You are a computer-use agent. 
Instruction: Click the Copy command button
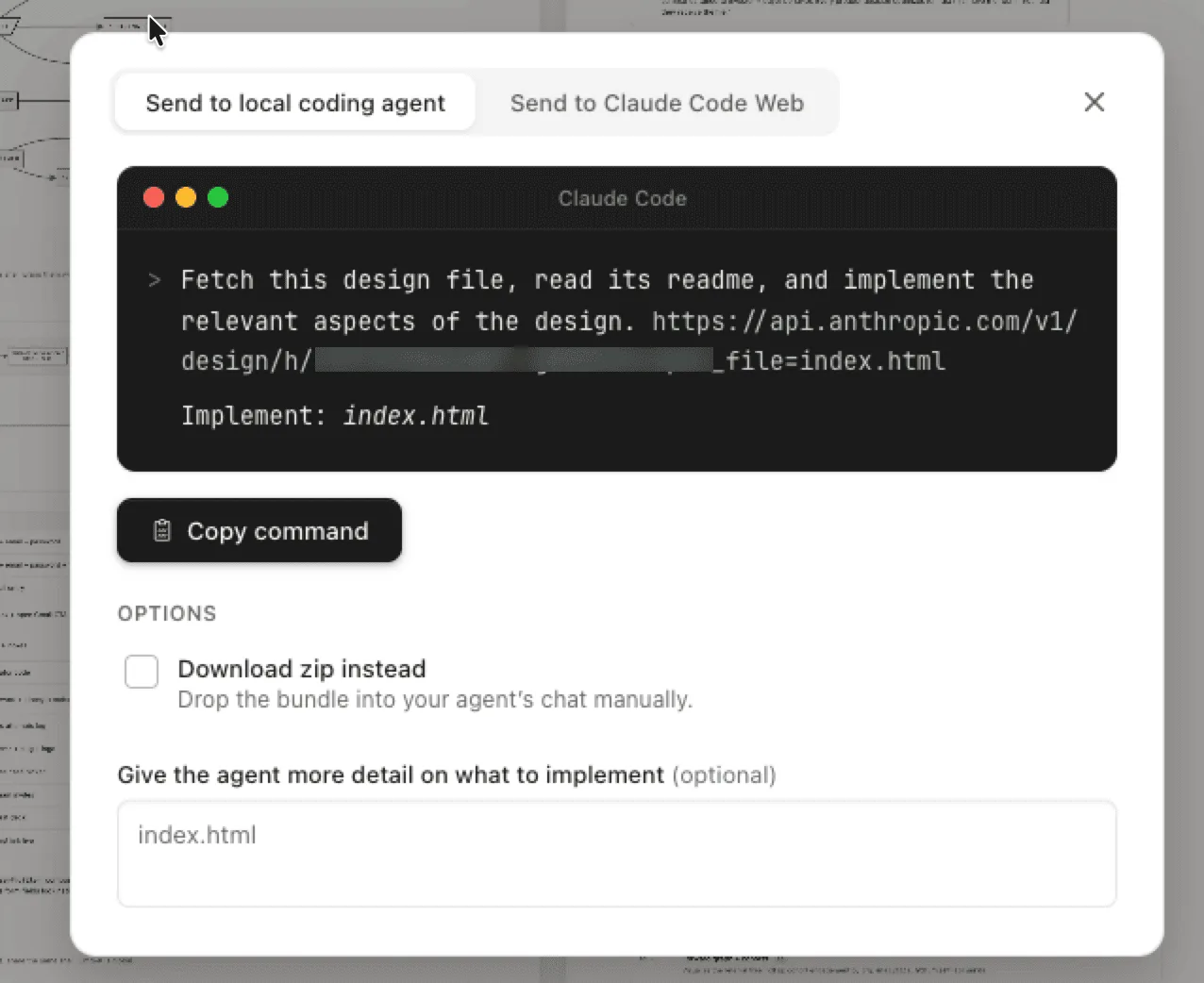click(259, 530)
